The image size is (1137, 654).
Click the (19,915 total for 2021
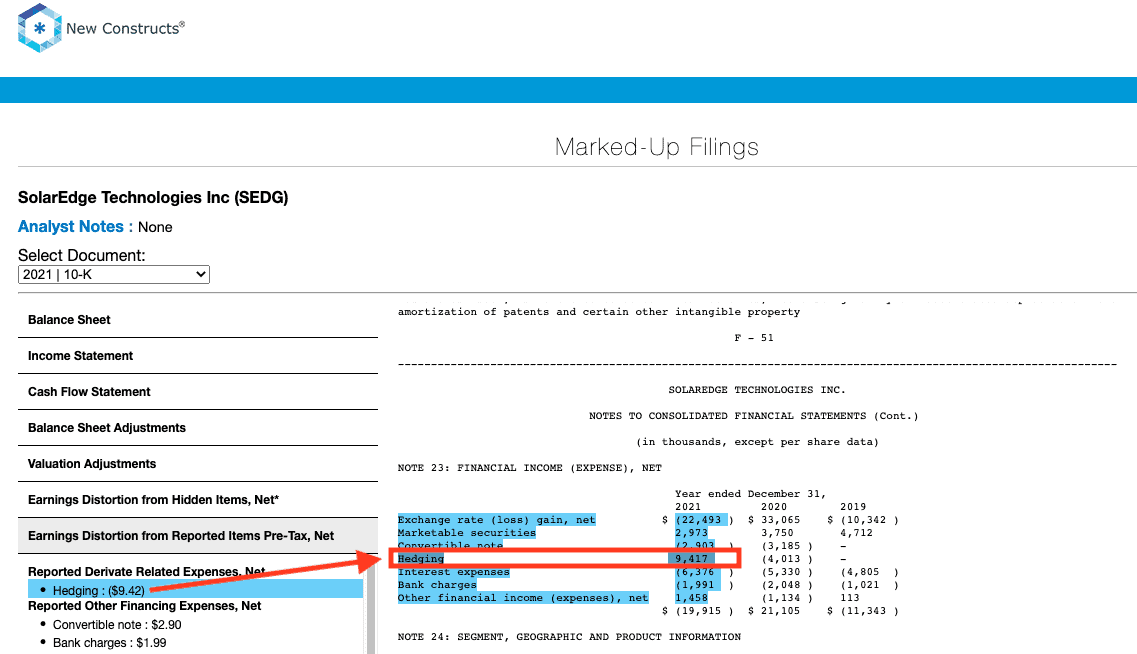[x=698, y=611]
